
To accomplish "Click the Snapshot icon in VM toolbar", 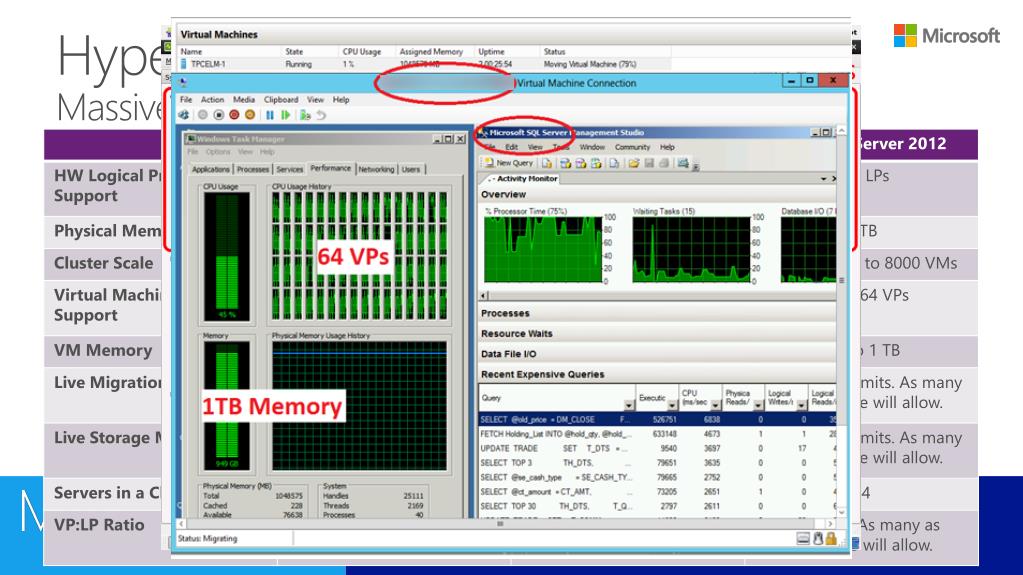I will pyautogui.click(x=305, y=115).
